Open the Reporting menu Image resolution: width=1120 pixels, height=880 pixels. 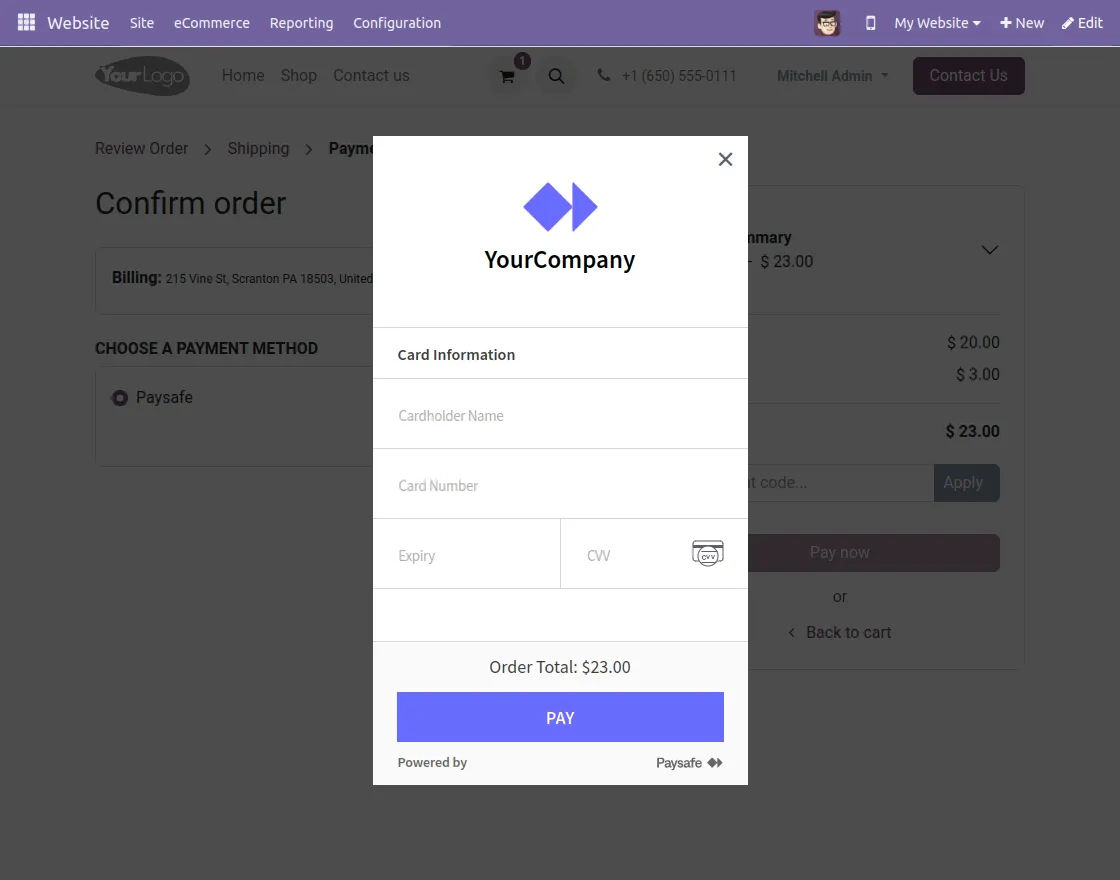tap(301, 23)
